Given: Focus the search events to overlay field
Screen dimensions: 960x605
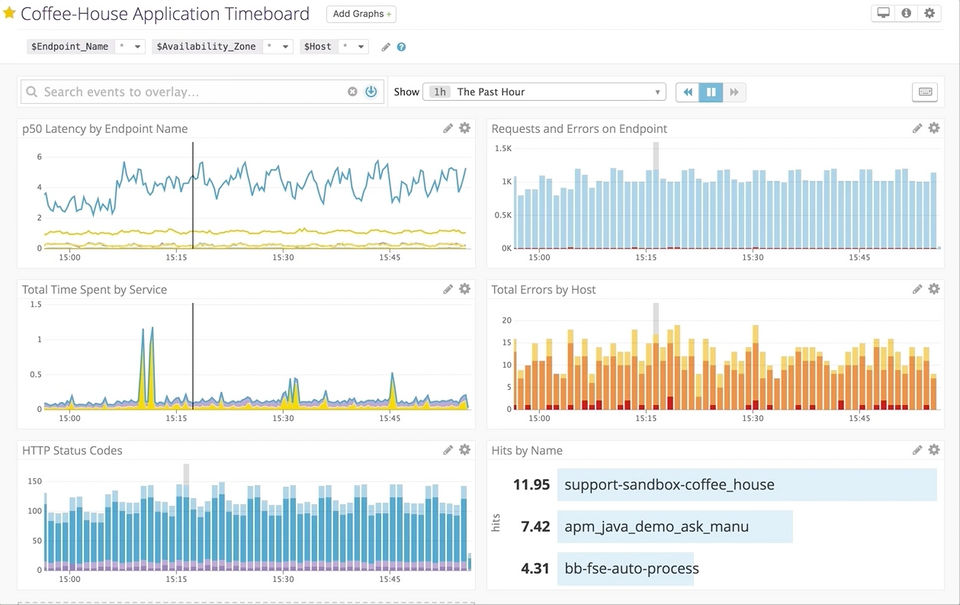Looking at the screenshot, I should tap(190, 92).
